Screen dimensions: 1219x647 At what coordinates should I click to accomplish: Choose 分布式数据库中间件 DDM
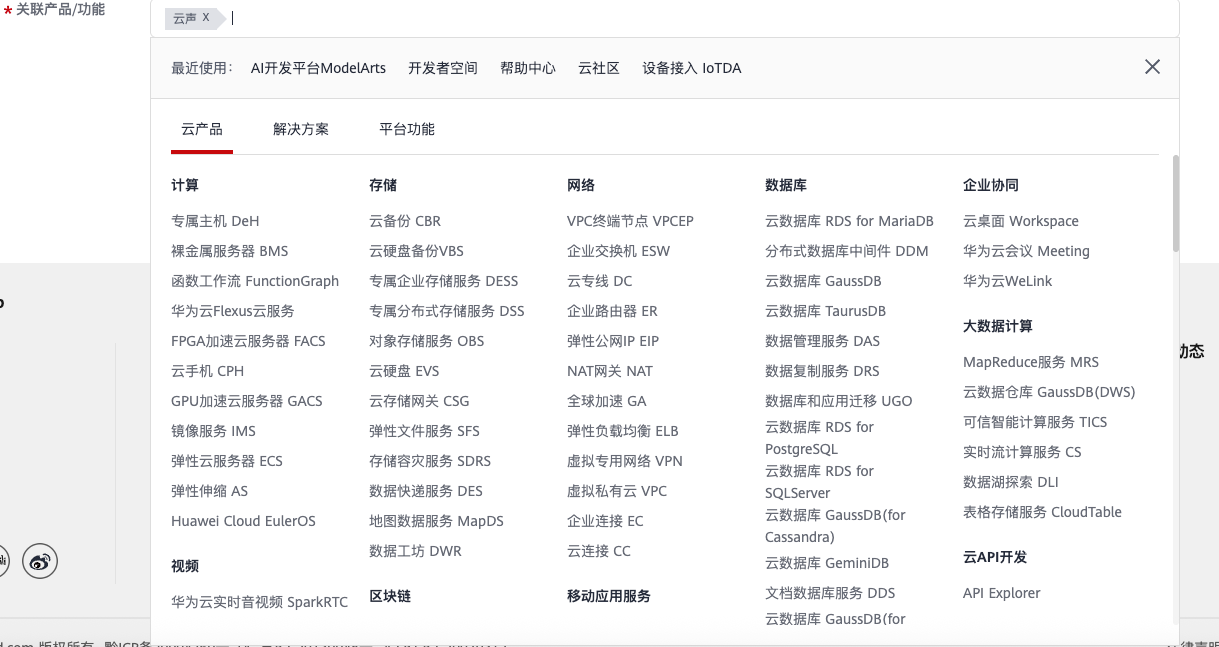click(x=847, y=251)
